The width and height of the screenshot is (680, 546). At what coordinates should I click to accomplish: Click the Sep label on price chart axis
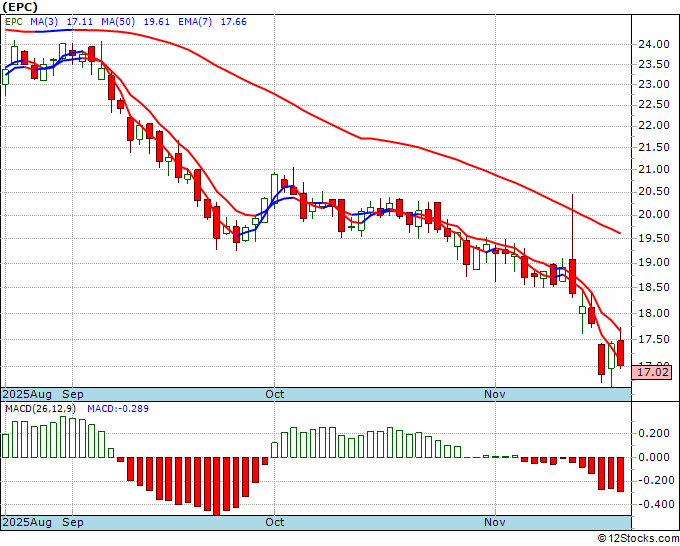73,394
